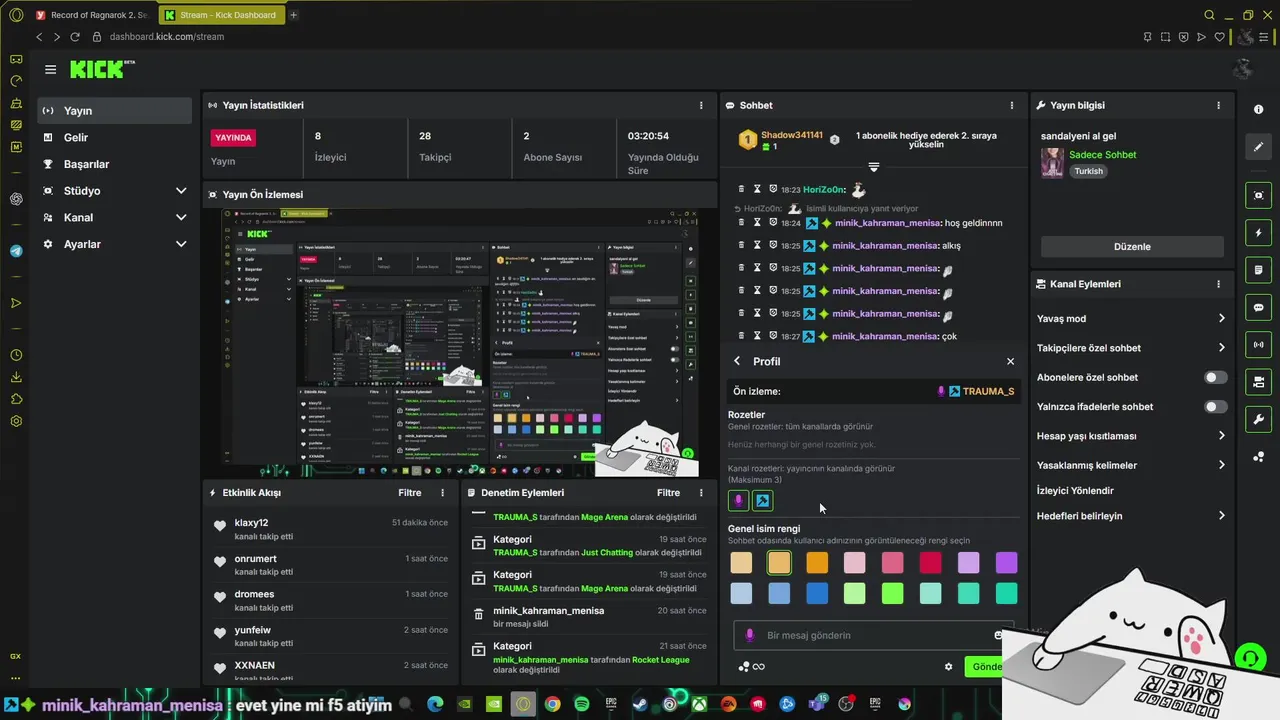Click the Yayın Ön İzlemesi preview thumbnail
This screenshot has width=1280, height=720.
pos(459,342)
